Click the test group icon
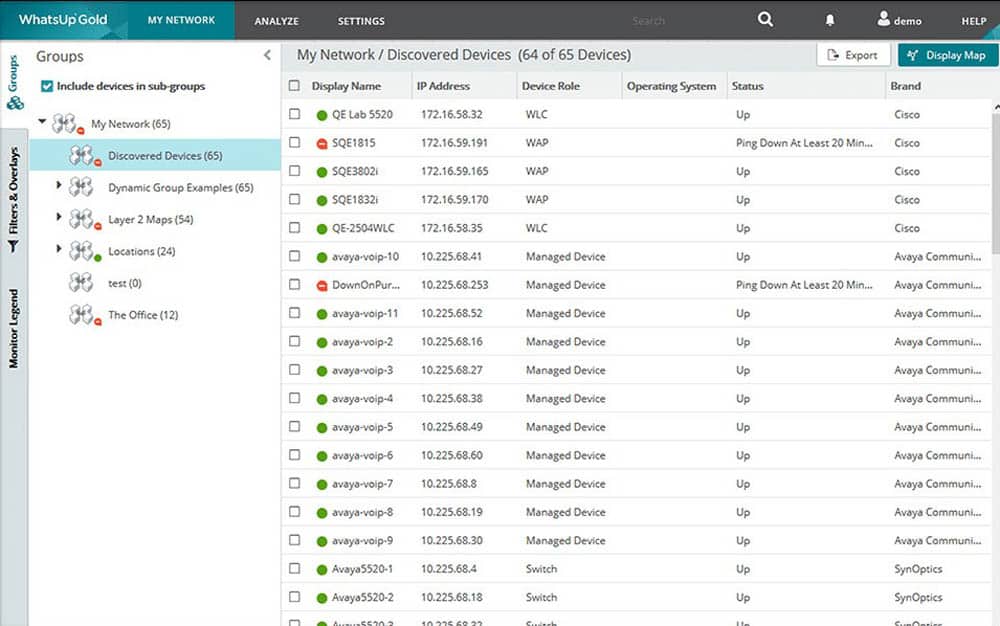This screenshot has height=626, width=1000. click(82, 282)
